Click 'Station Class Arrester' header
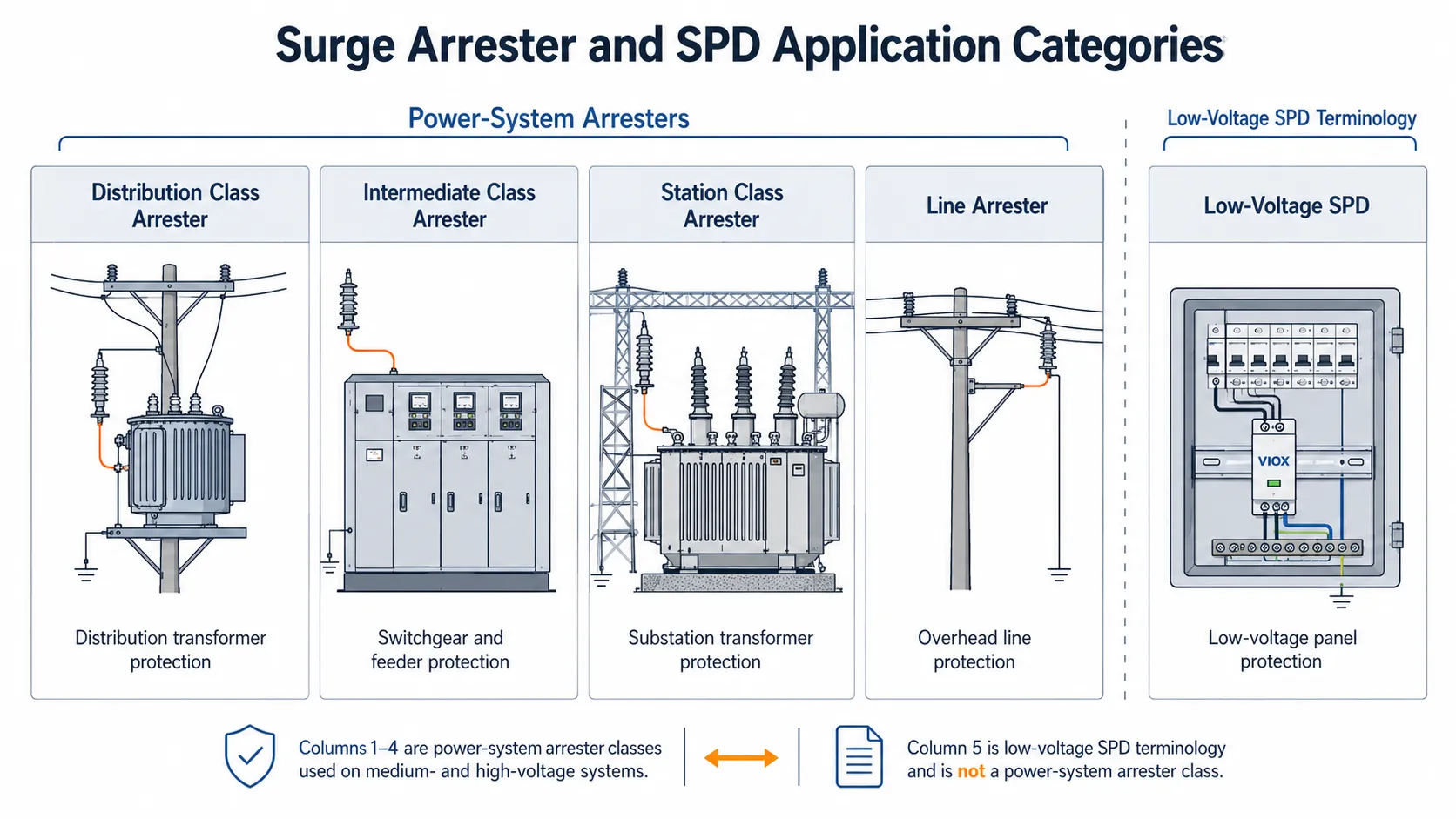Image resolution: width=1456 pixels, height=819 pixels. point(722,205)
